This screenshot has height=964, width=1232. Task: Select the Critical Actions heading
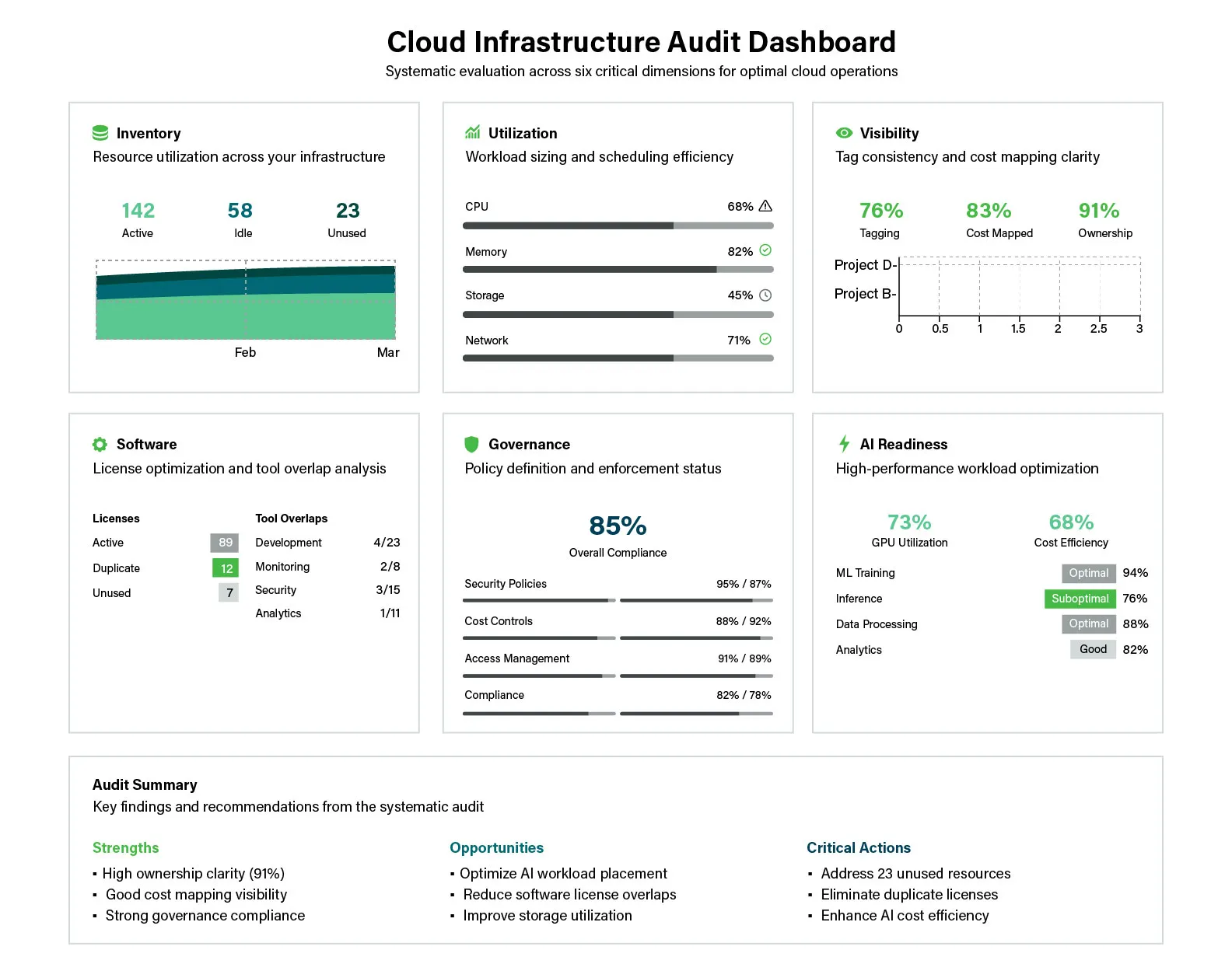858,847
